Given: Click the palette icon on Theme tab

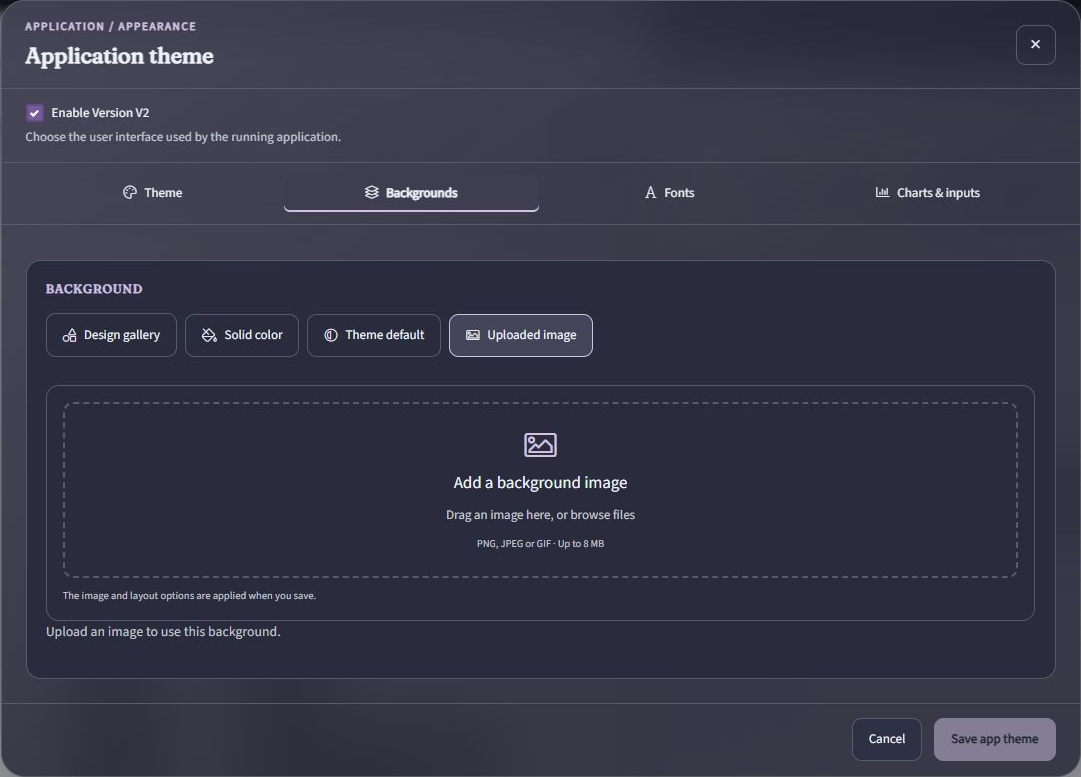Looking at the screenshot, I should coord(130,192).
